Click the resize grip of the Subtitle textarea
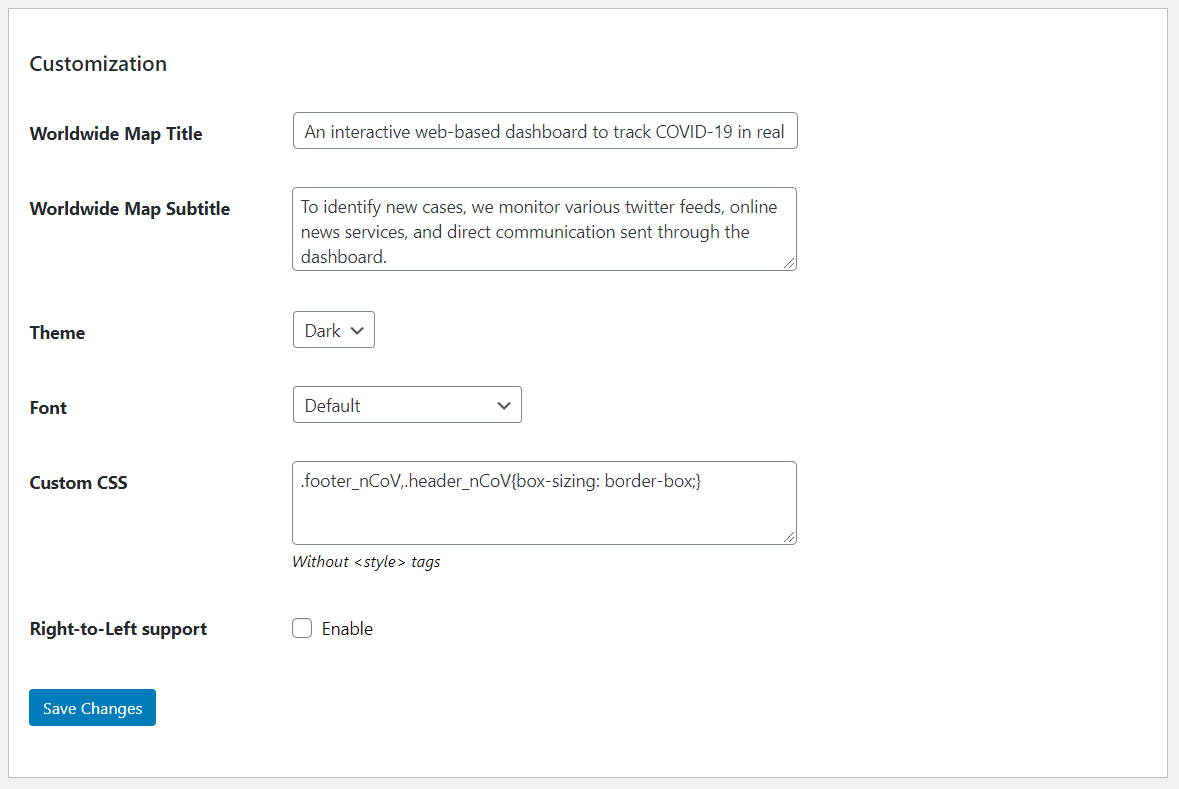1179x789 pixels. 789,263
